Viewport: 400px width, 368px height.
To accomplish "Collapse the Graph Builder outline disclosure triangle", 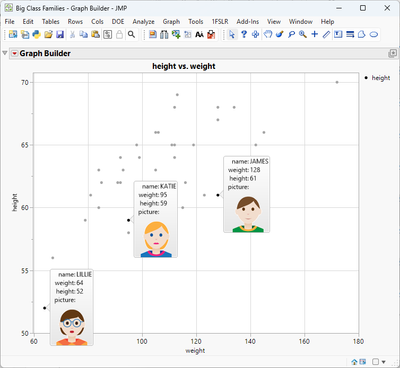I will pos(5,53).
